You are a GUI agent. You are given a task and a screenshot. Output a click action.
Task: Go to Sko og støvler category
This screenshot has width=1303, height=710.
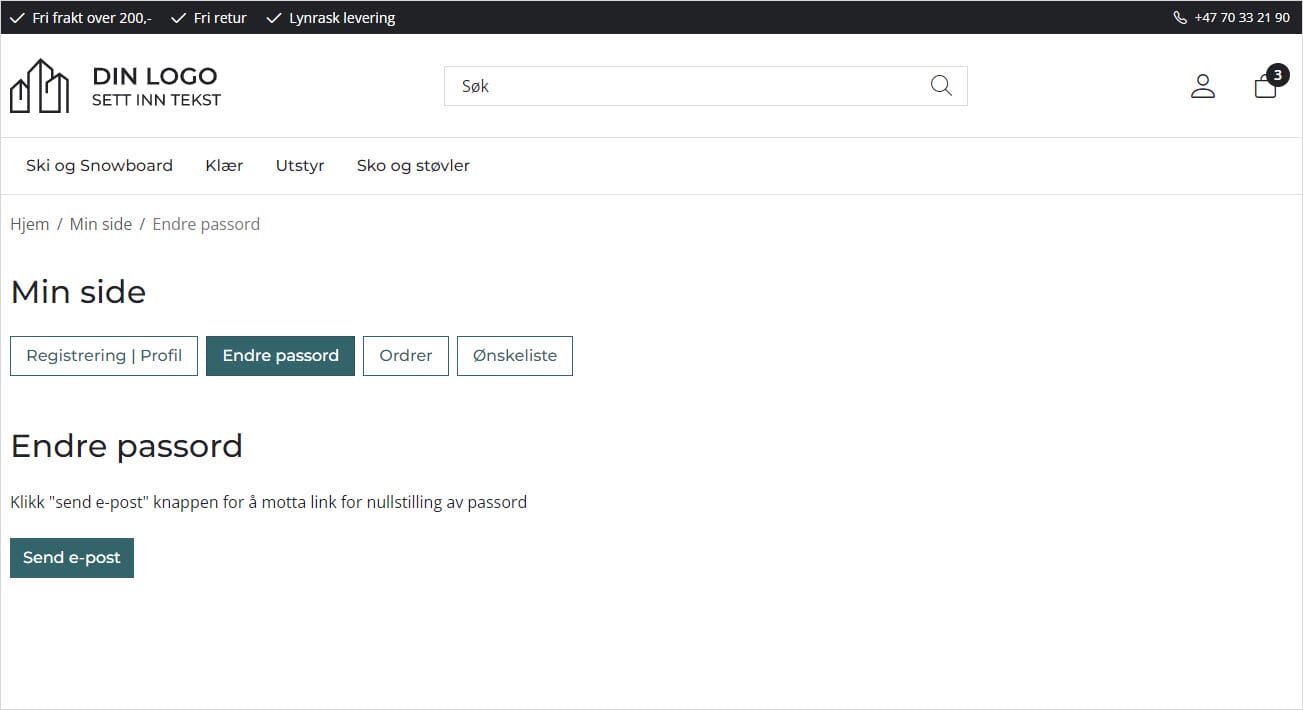coord(413,166)
